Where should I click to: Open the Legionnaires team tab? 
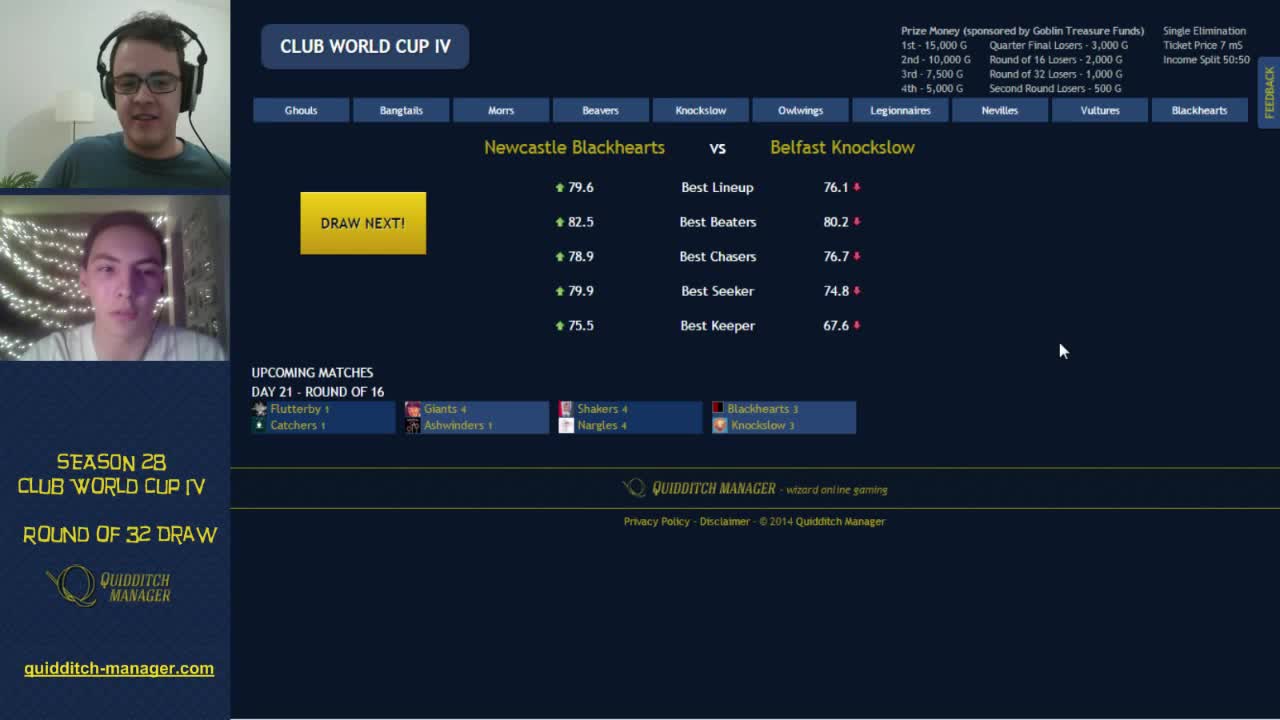point(900,110)
